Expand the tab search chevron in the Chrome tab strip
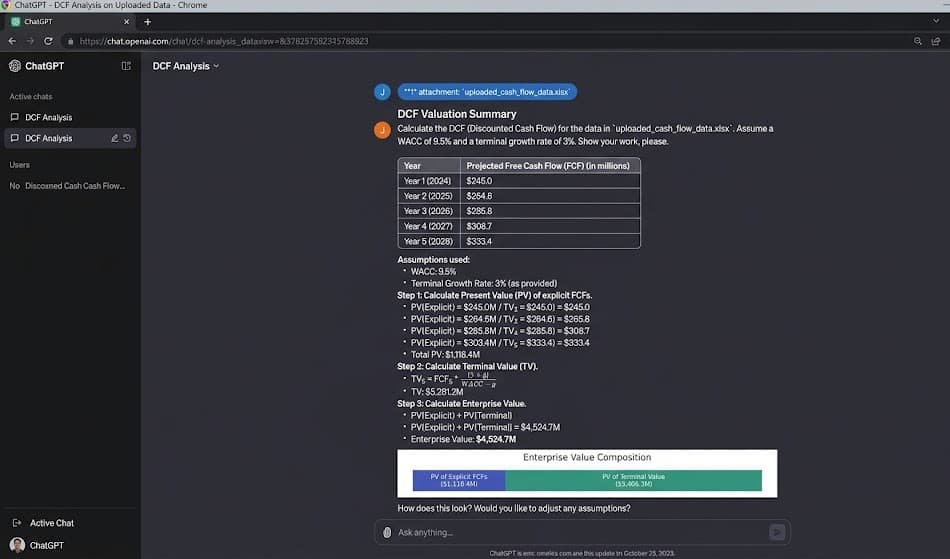Screen dimensions: 950x559 936,21
